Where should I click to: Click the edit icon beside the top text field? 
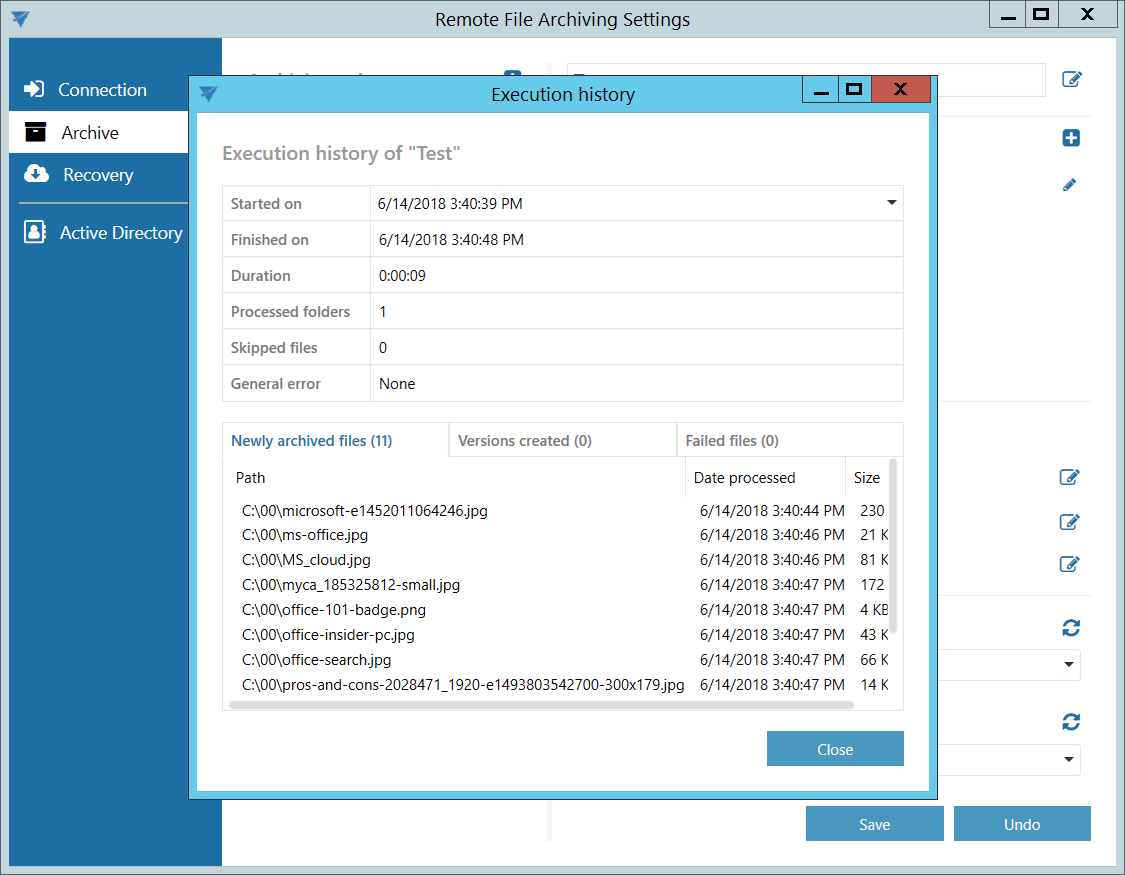tap(1071, 79)
